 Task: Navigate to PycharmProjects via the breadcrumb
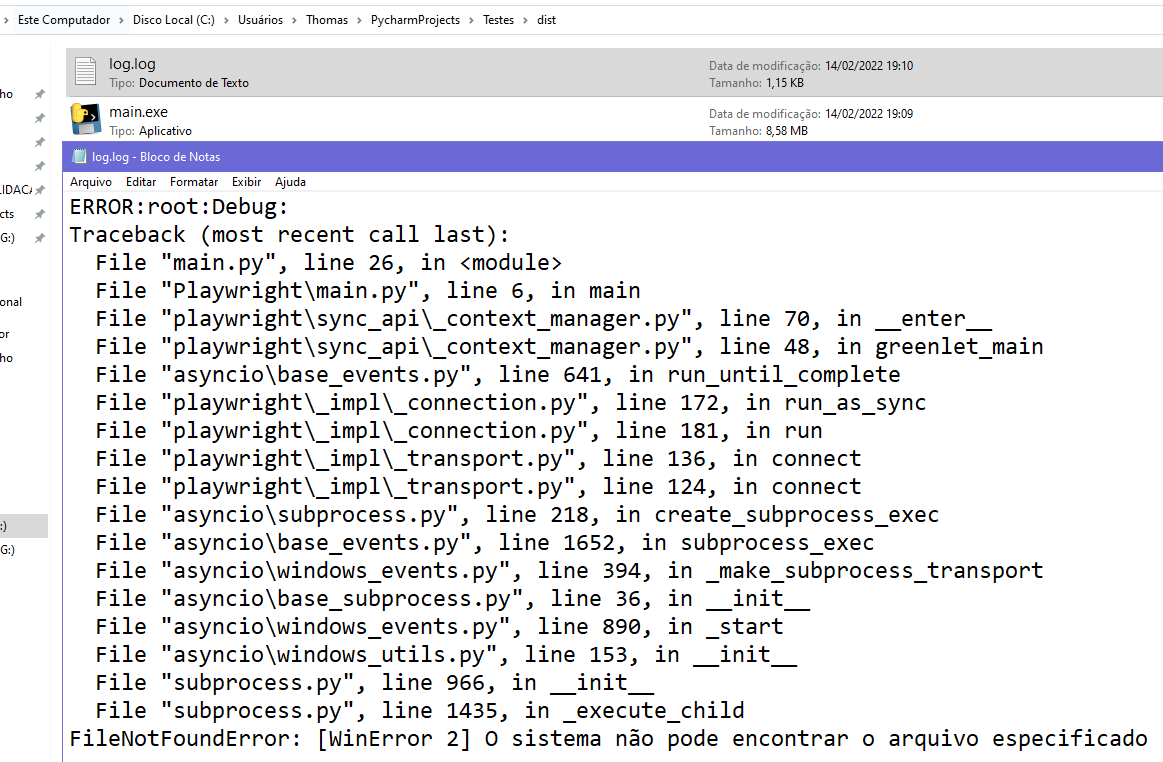coord(415,19)
